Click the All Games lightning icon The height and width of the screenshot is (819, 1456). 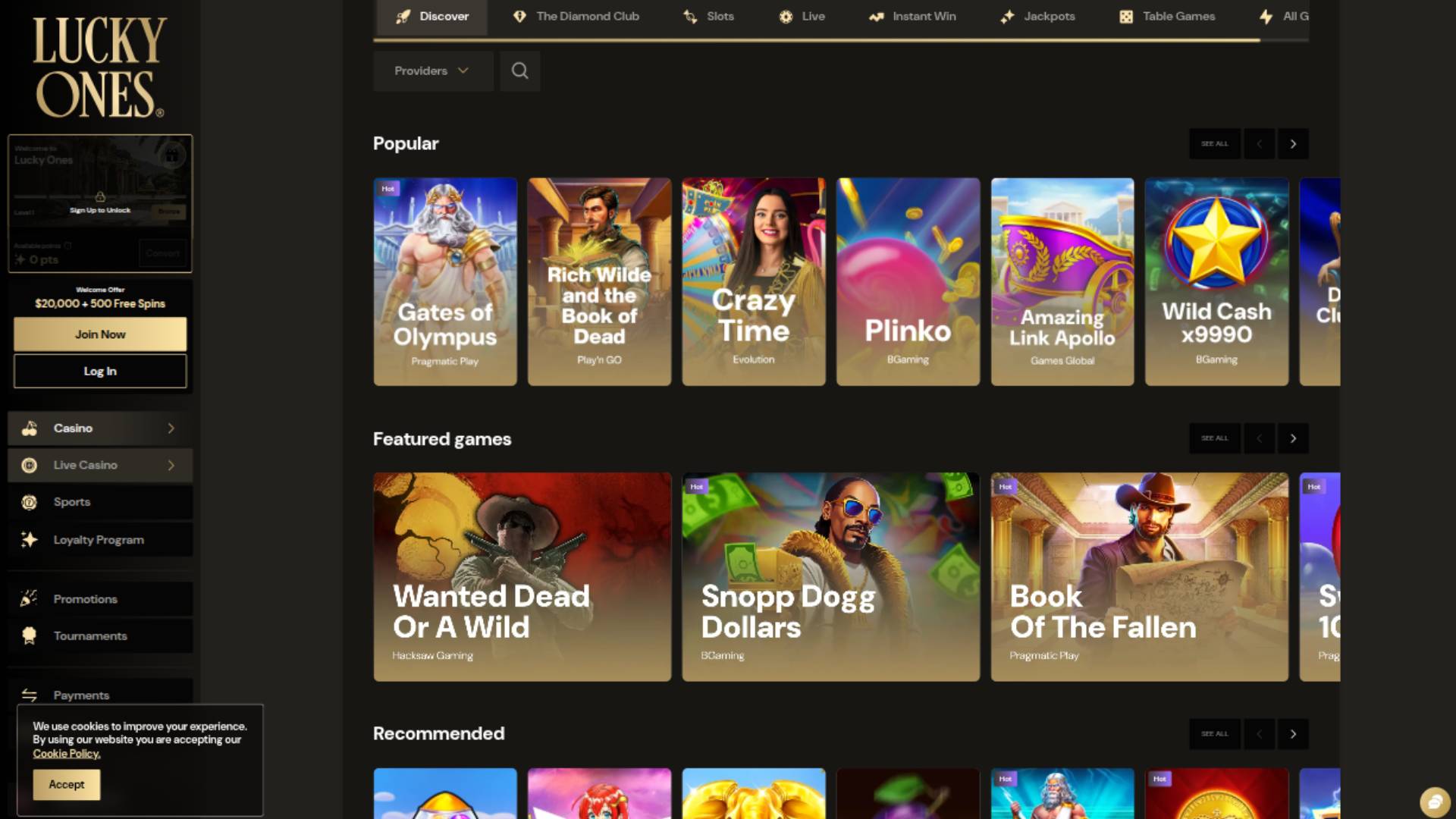1266,16
